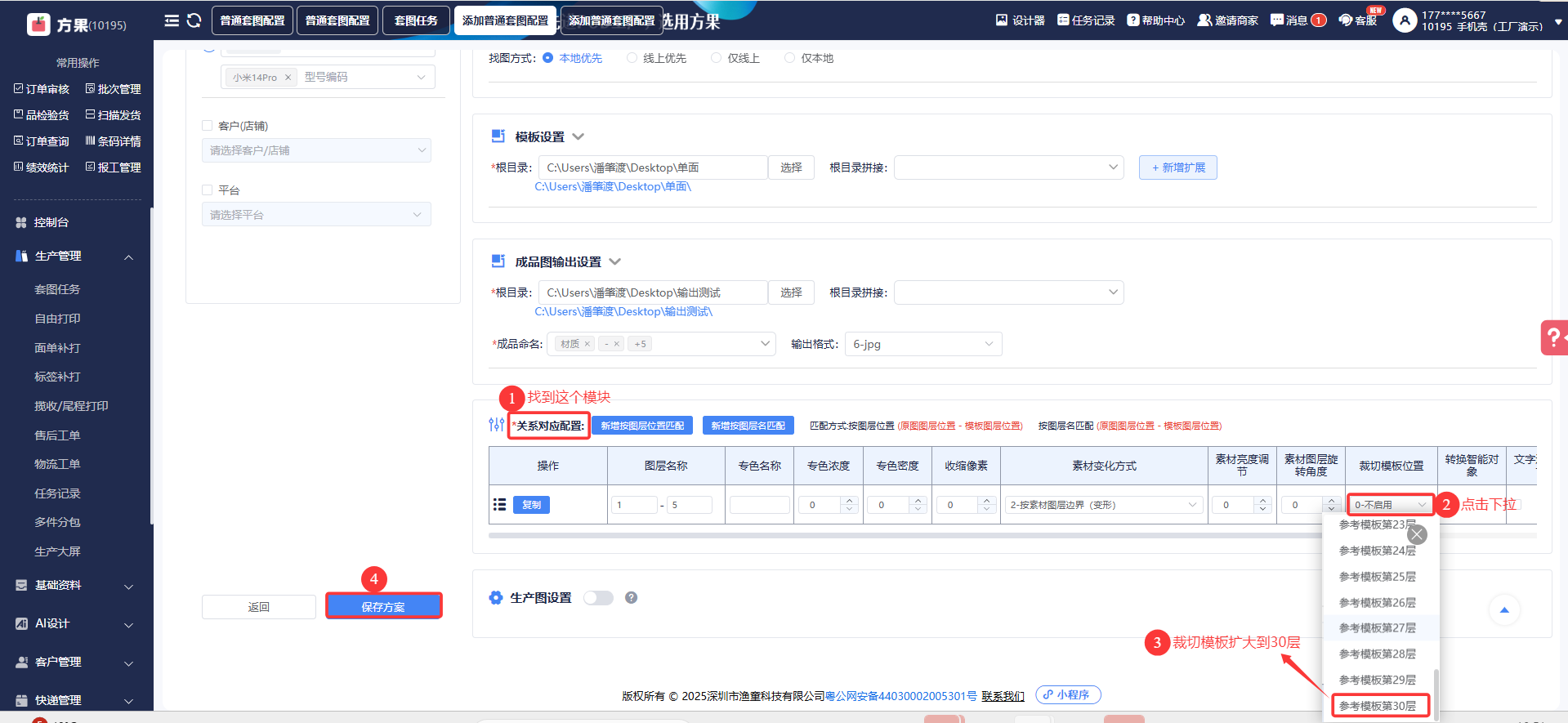Open 根目录拼接 dropdown in 模板设置
The height and width of the screenshot is (723, 1568).
point(1009,167)
